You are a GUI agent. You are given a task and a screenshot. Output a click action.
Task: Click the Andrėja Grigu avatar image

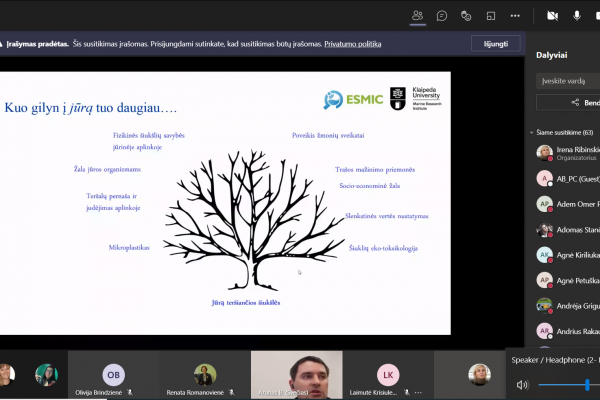545,306
